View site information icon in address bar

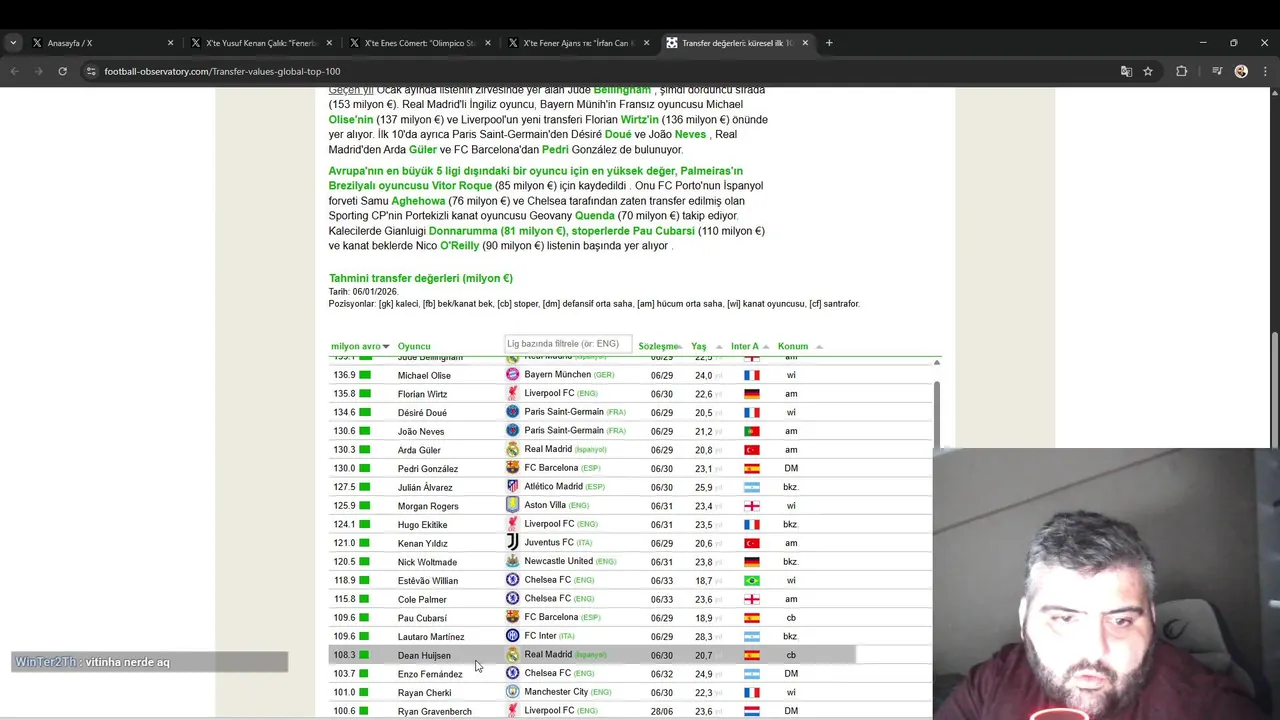pyautogui.click(x=91, y=71)
